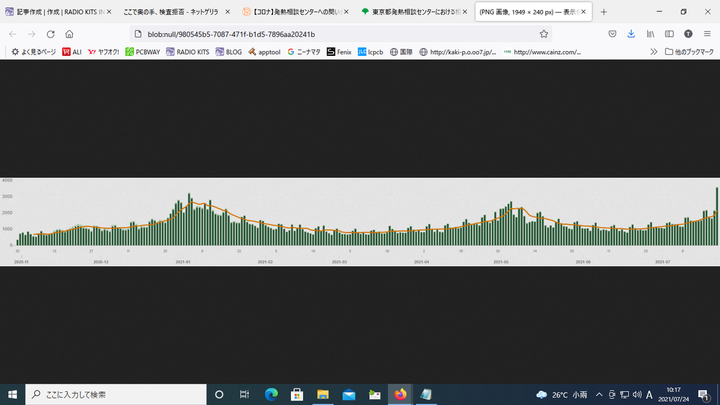Click the Firefox icon in the taskbar
Viewport: 720px width, 405px height.
coord(400,395)
